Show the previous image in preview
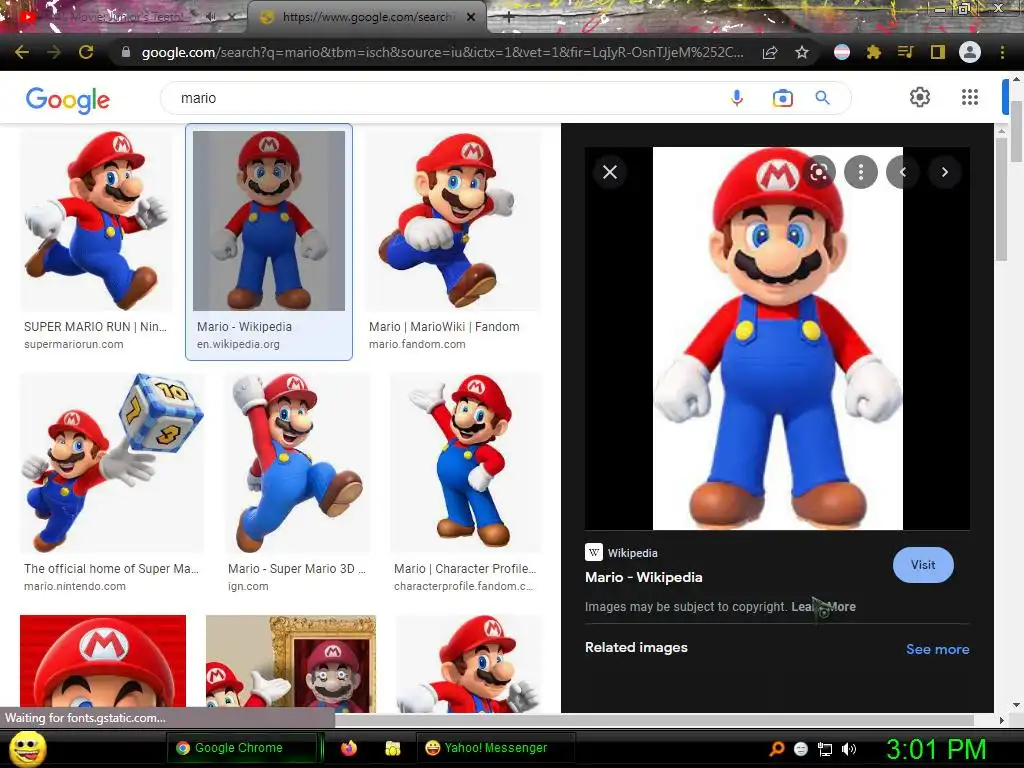This screenshot has height=768, width=1024. click(x=903, y=172)
